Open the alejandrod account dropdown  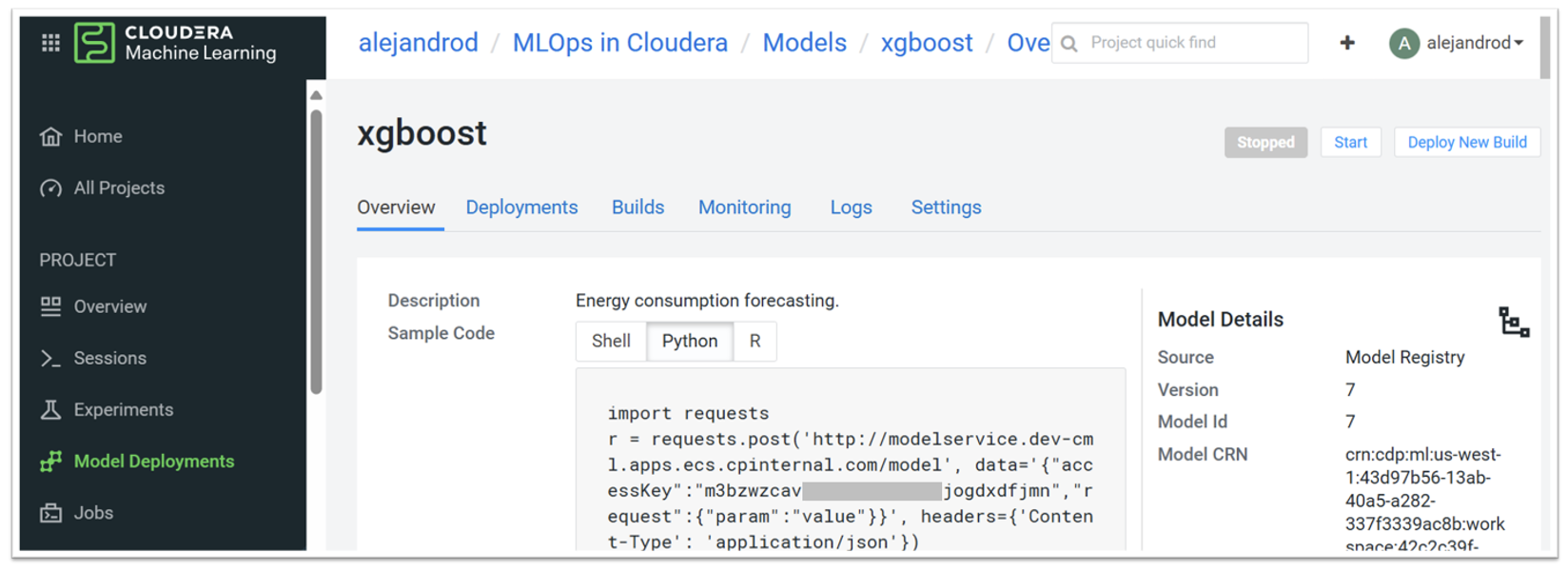[1474, 43]
